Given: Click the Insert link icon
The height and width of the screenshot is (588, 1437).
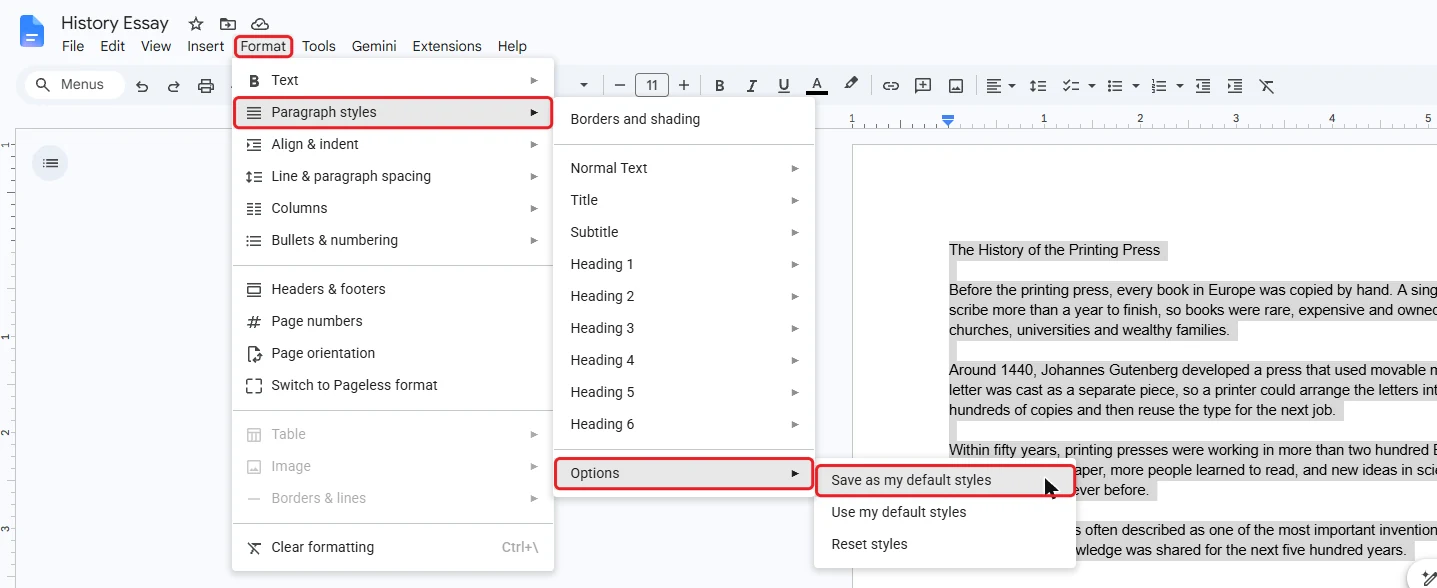Looking at the screenshot, I should pyautogui.click(x=890, y=86).
